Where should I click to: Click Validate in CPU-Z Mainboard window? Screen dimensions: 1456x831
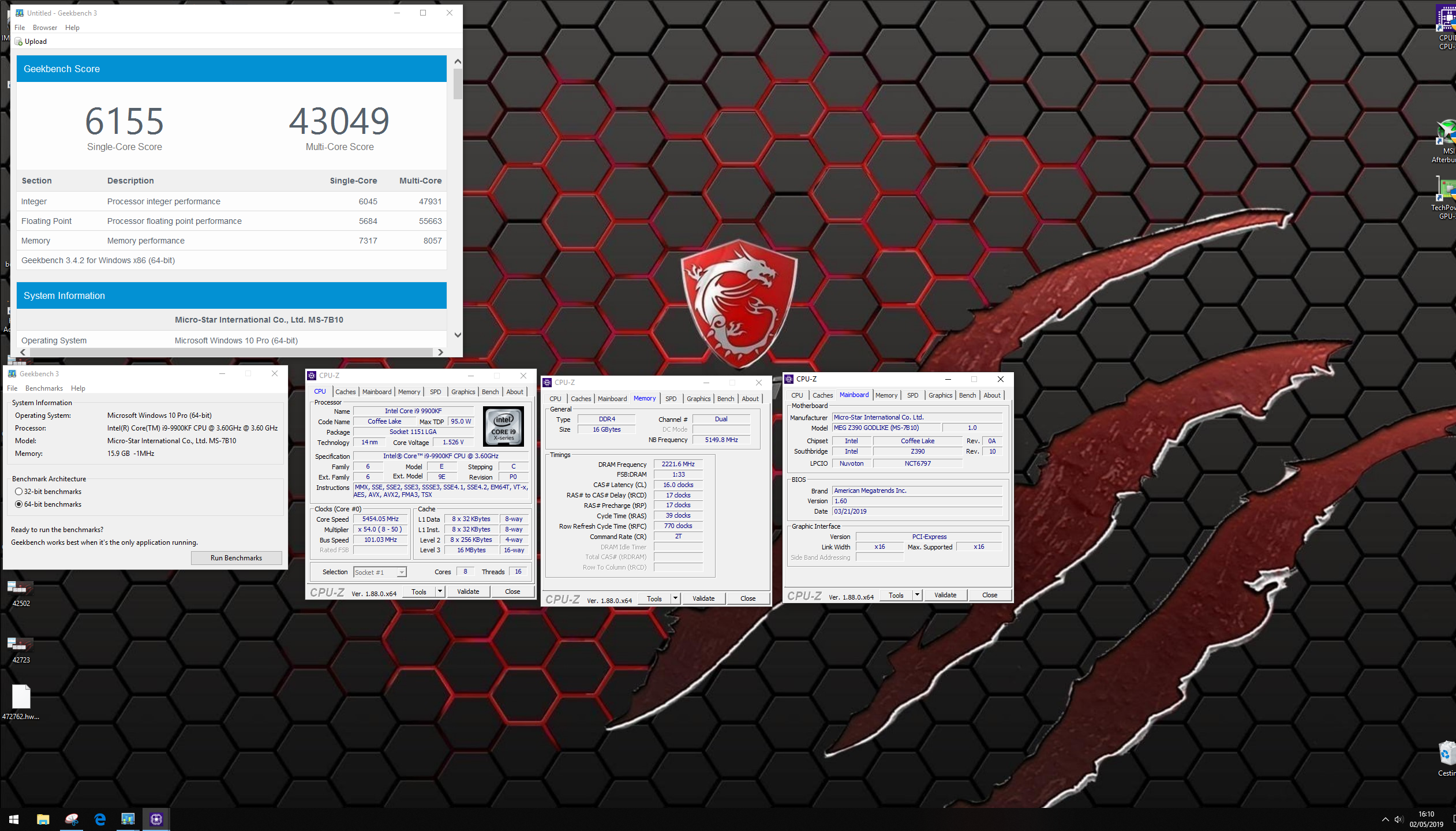(x=945, y=595)
